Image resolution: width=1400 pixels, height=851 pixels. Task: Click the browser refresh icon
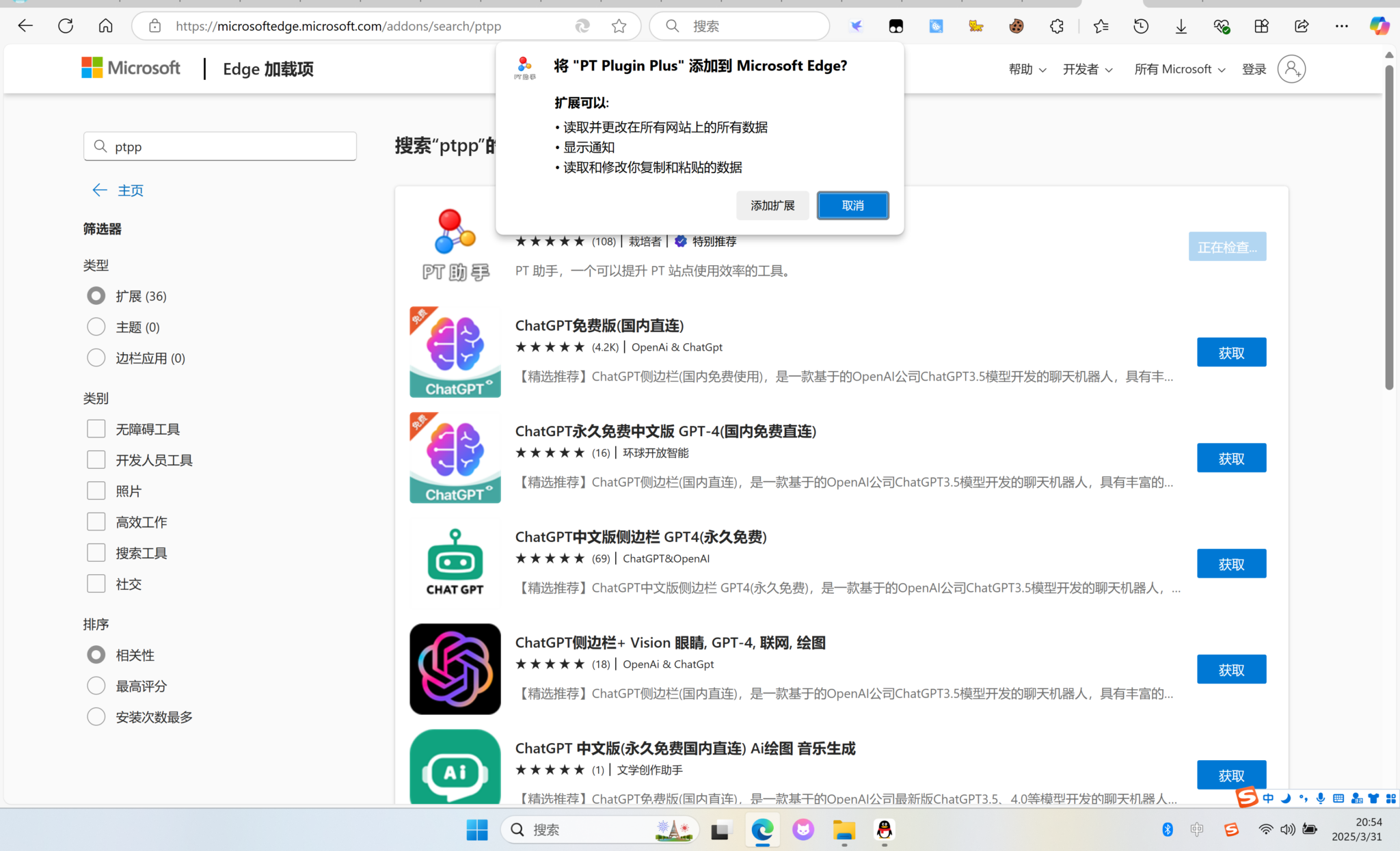[x=66, y=26]
